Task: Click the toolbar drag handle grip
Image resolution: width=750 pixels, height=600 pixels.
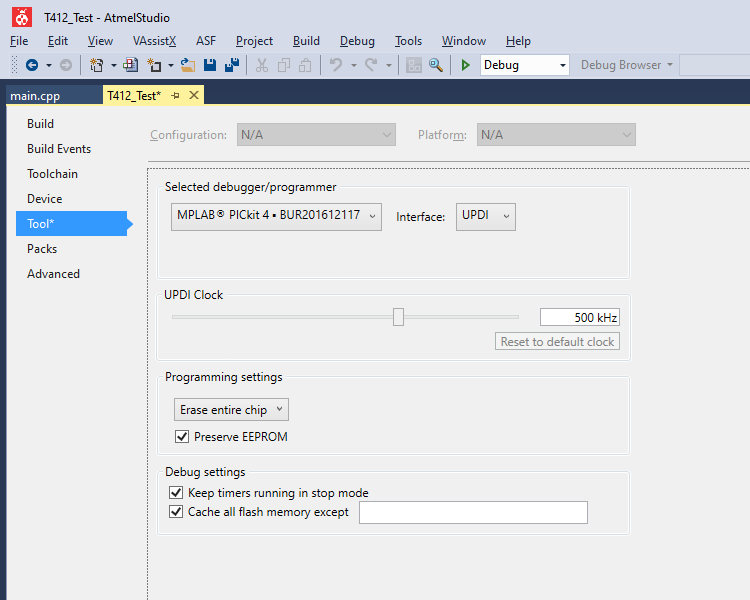Action: (14, 65)
